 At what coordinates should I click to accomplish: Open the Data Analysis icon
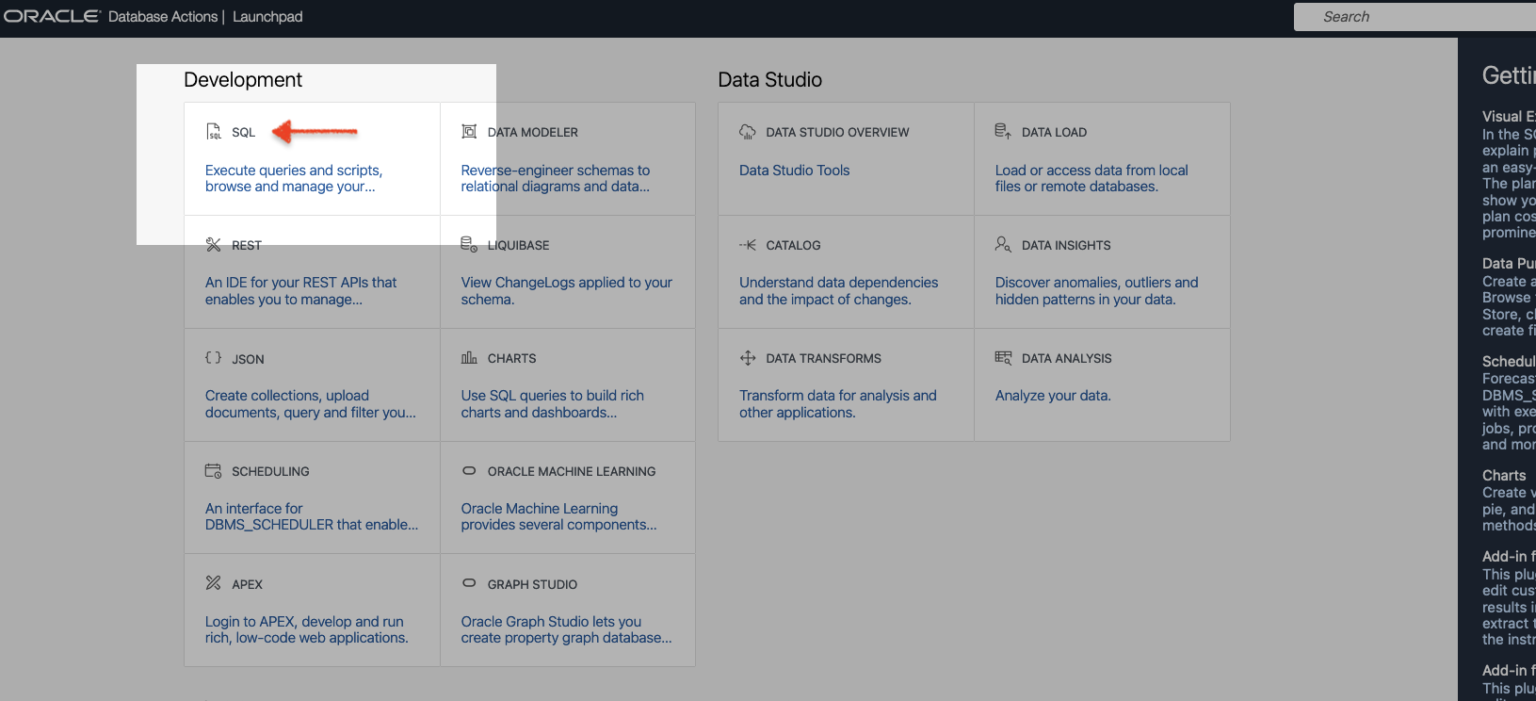(1003, 357)
